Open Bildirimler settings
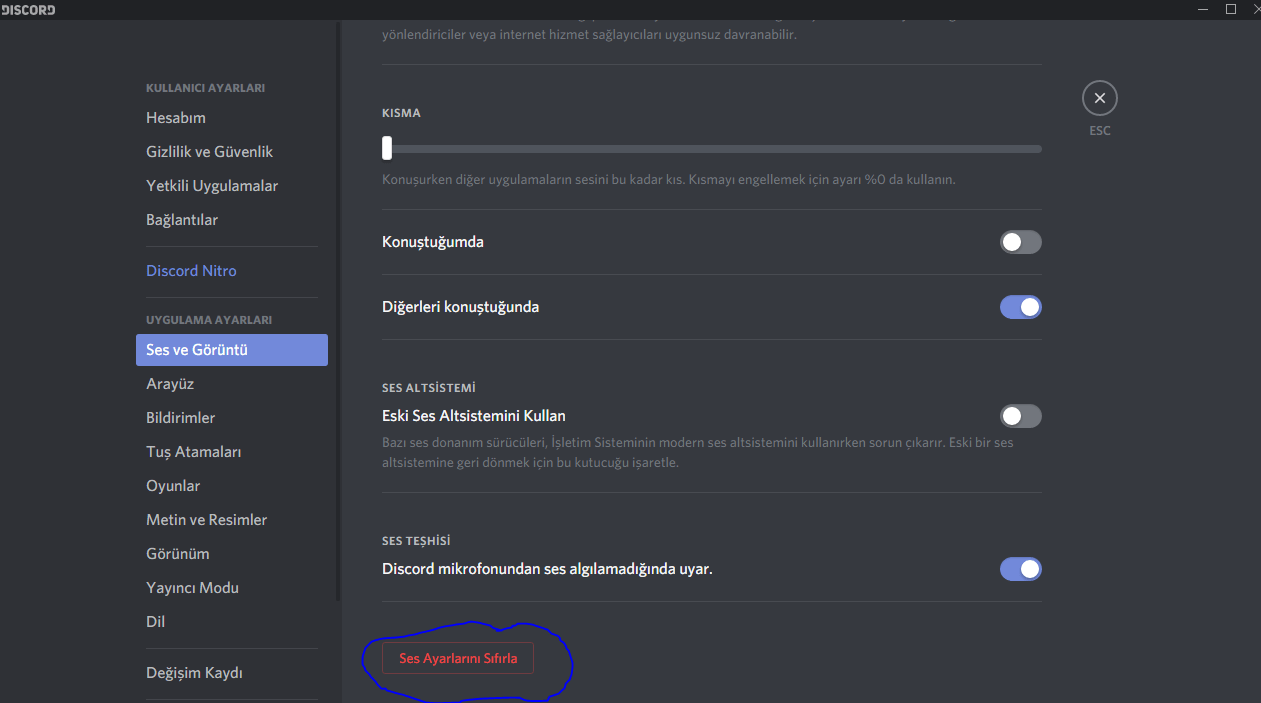Screen dimensions: 1261x703 (x=231, y=418)
